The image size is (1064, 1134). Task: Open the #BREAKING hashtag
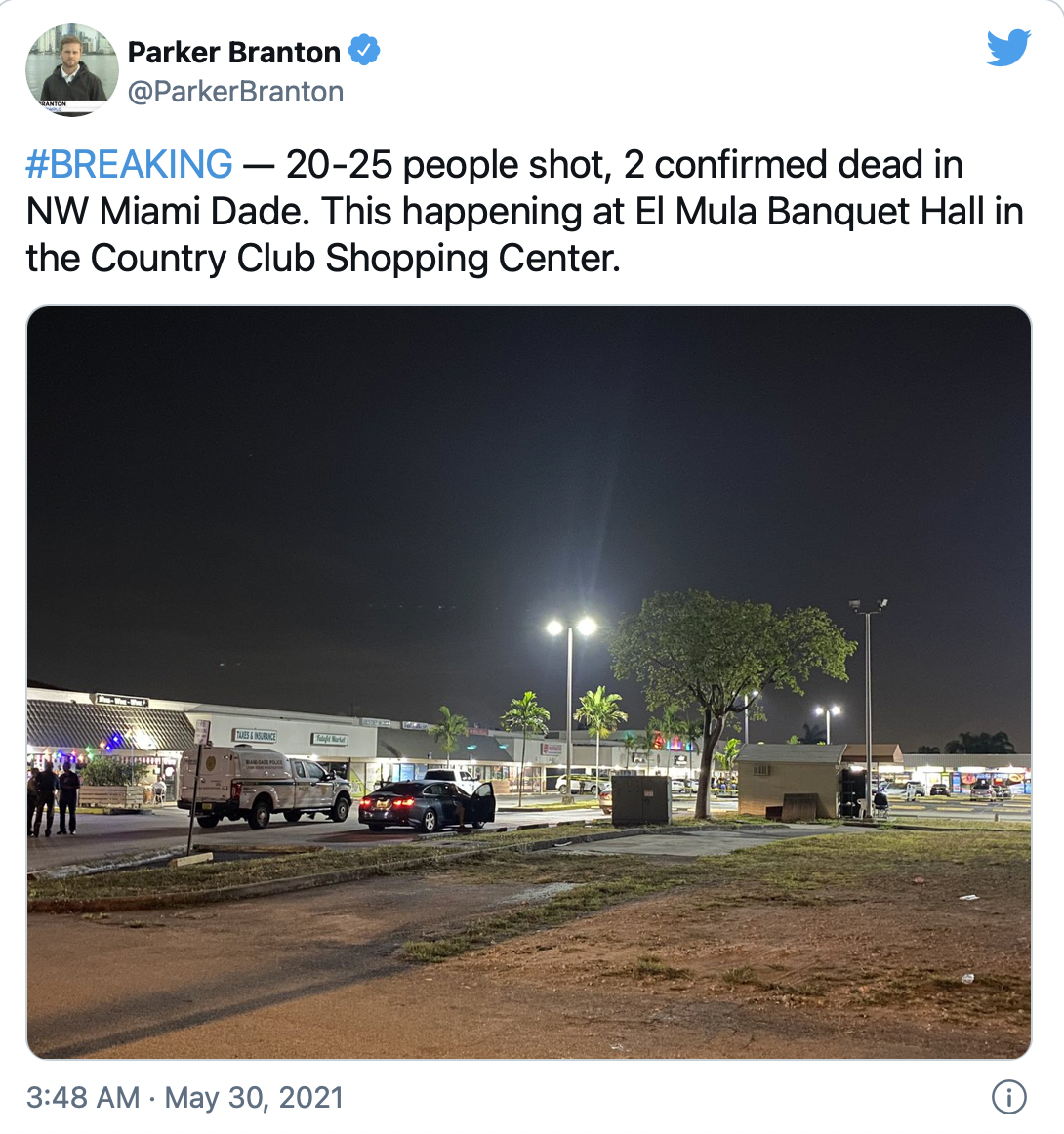130,164
